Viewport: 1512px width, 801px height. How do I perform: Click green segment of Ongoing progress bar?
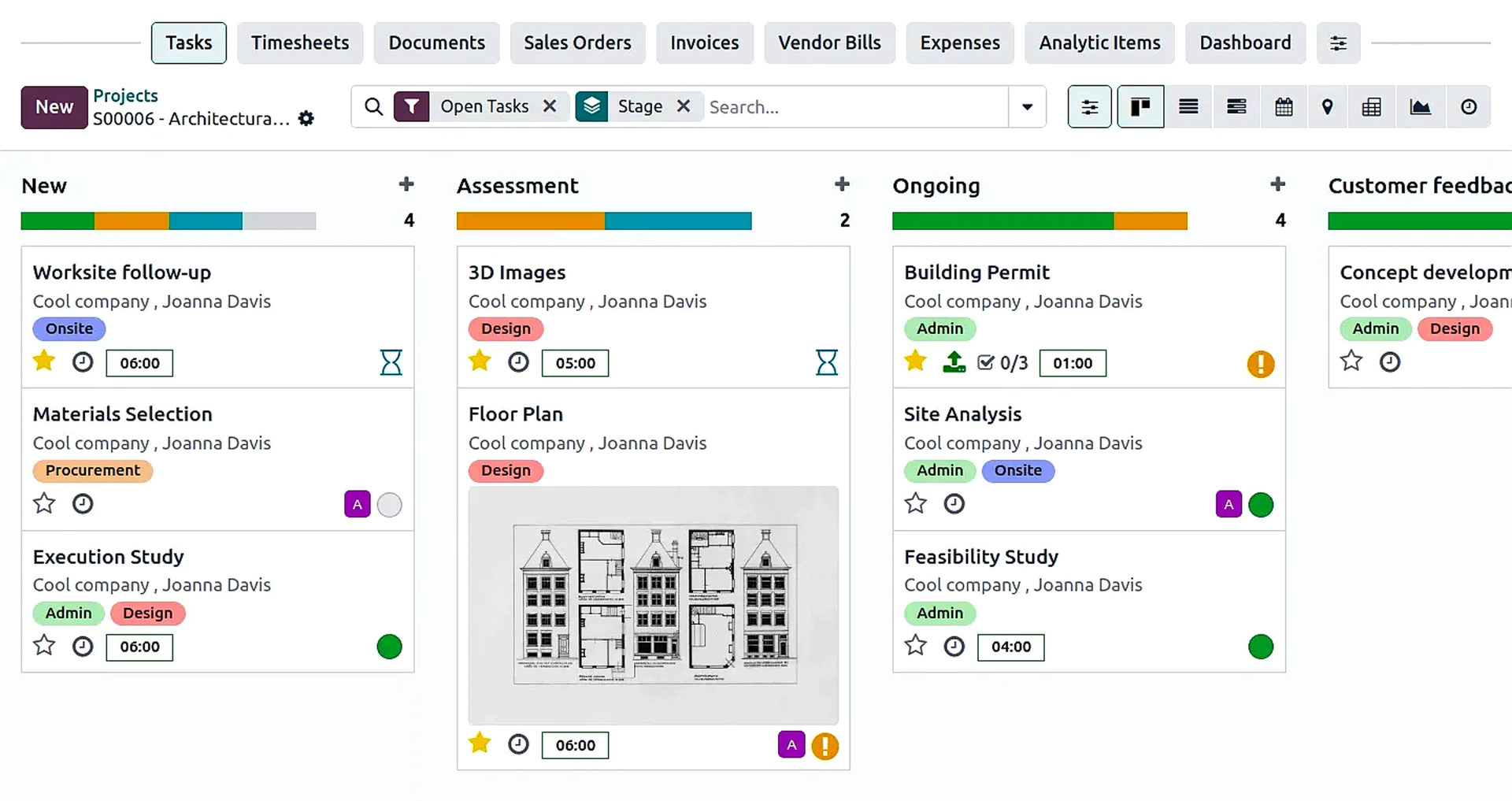1002,221
